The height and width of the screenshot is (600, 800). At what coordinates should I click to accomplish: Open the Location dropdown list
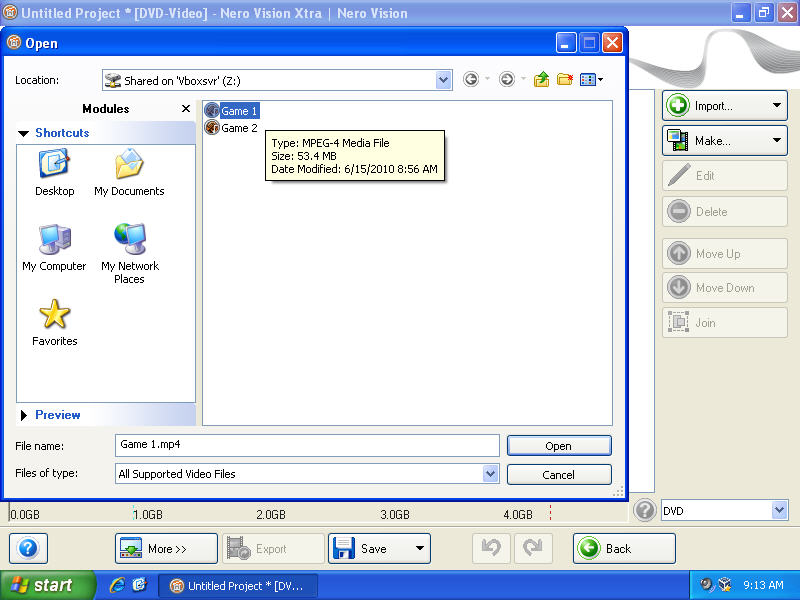[x=443, y=80]
